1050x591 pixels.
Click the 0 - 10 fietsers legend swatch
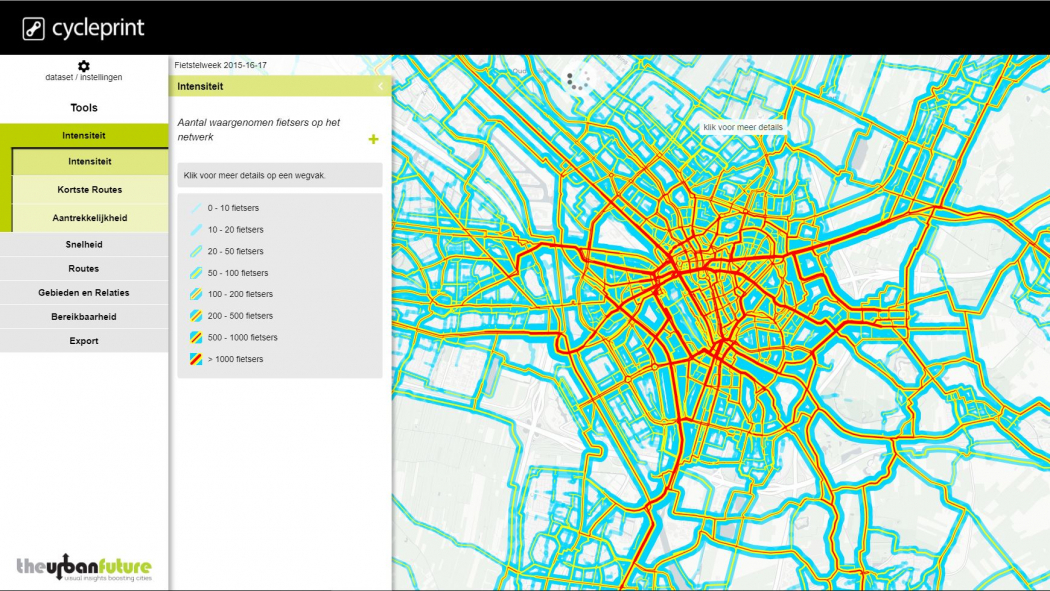pos(196,208)
